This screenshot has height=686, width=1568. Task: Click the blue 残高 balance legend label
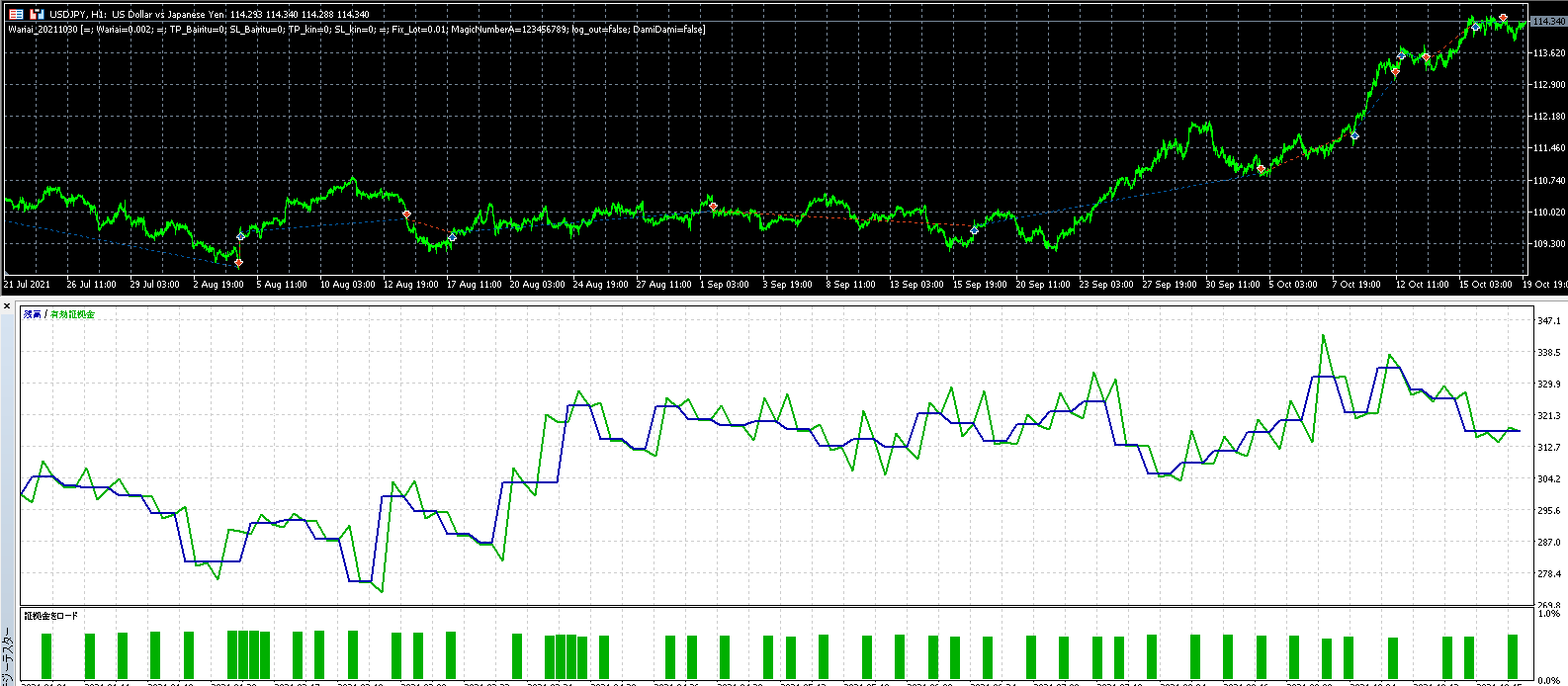point(33,314)
